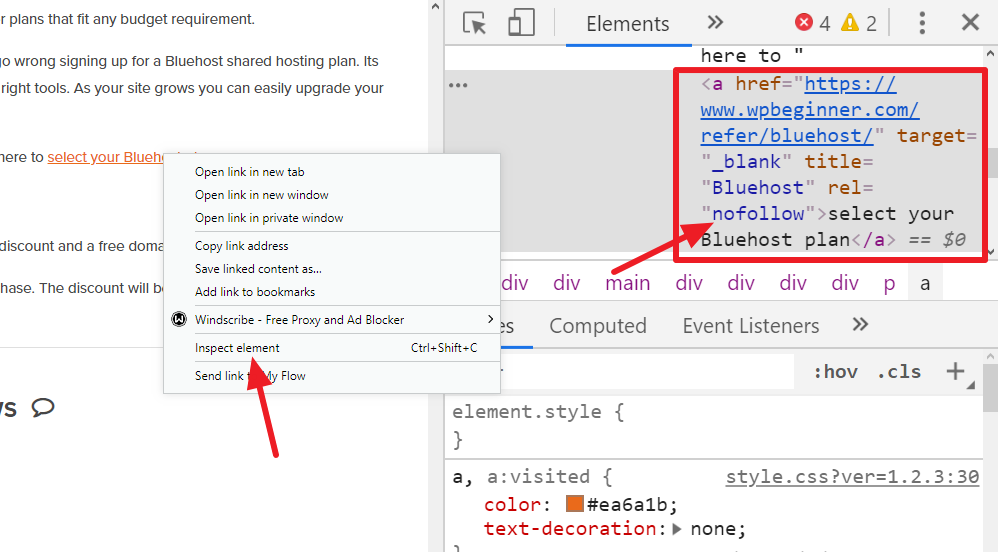The height and width of the screenshot is (552, 998).
Task: Click the comments speech bubble icon
Action: click(43, 407)
